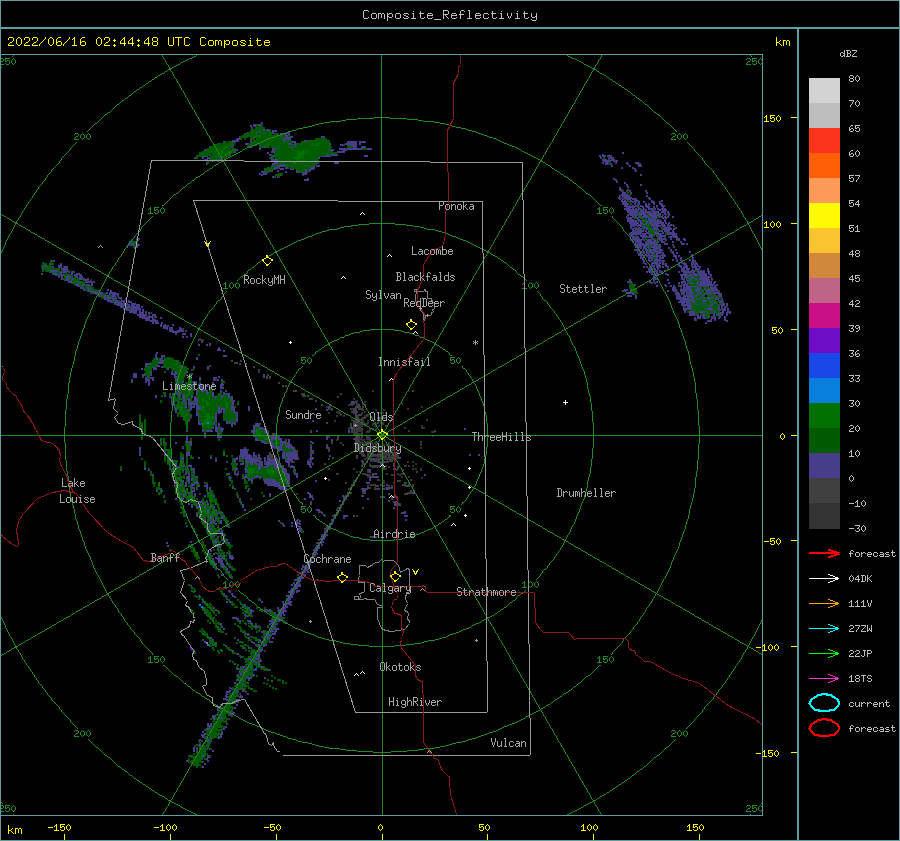Screen dimensions: 900x841
Task: Select the light blue 30–33 dBZ swatch
Action: pos(824,391)
